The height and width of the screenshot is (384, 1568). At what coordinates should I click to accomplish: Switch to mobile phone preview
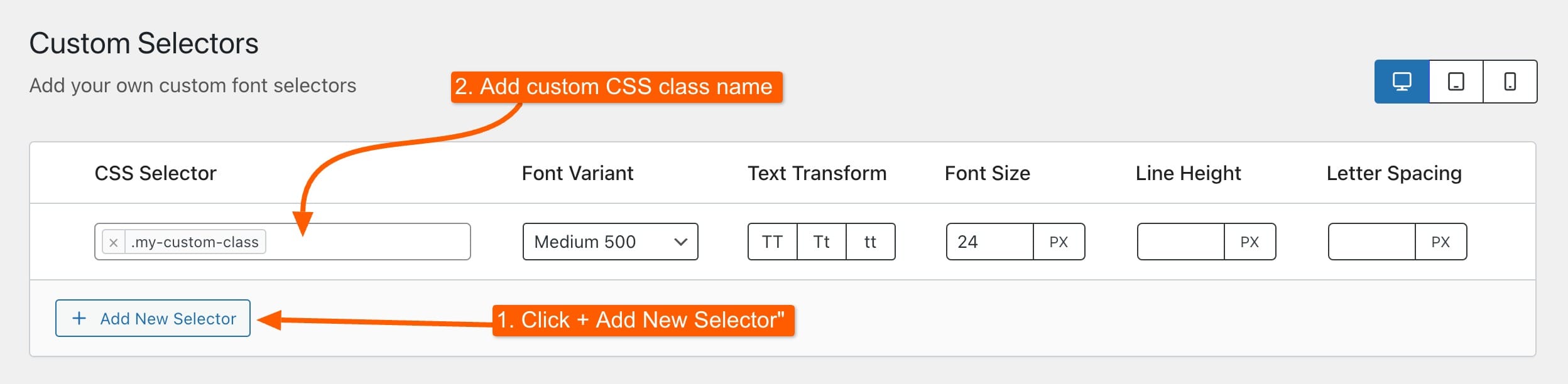point(1510,82)
